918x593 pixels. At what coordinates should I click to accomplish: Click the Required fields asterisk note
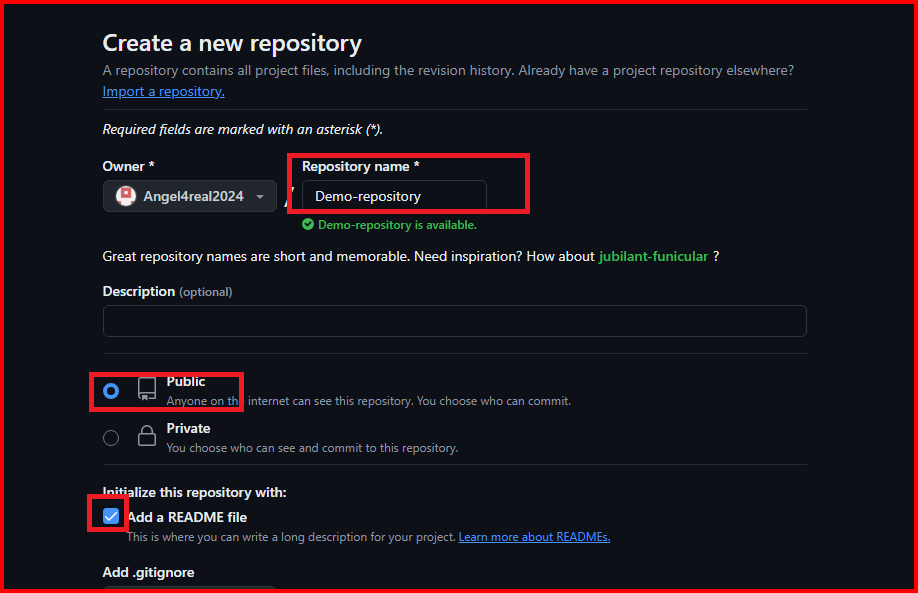pos(242,129)
